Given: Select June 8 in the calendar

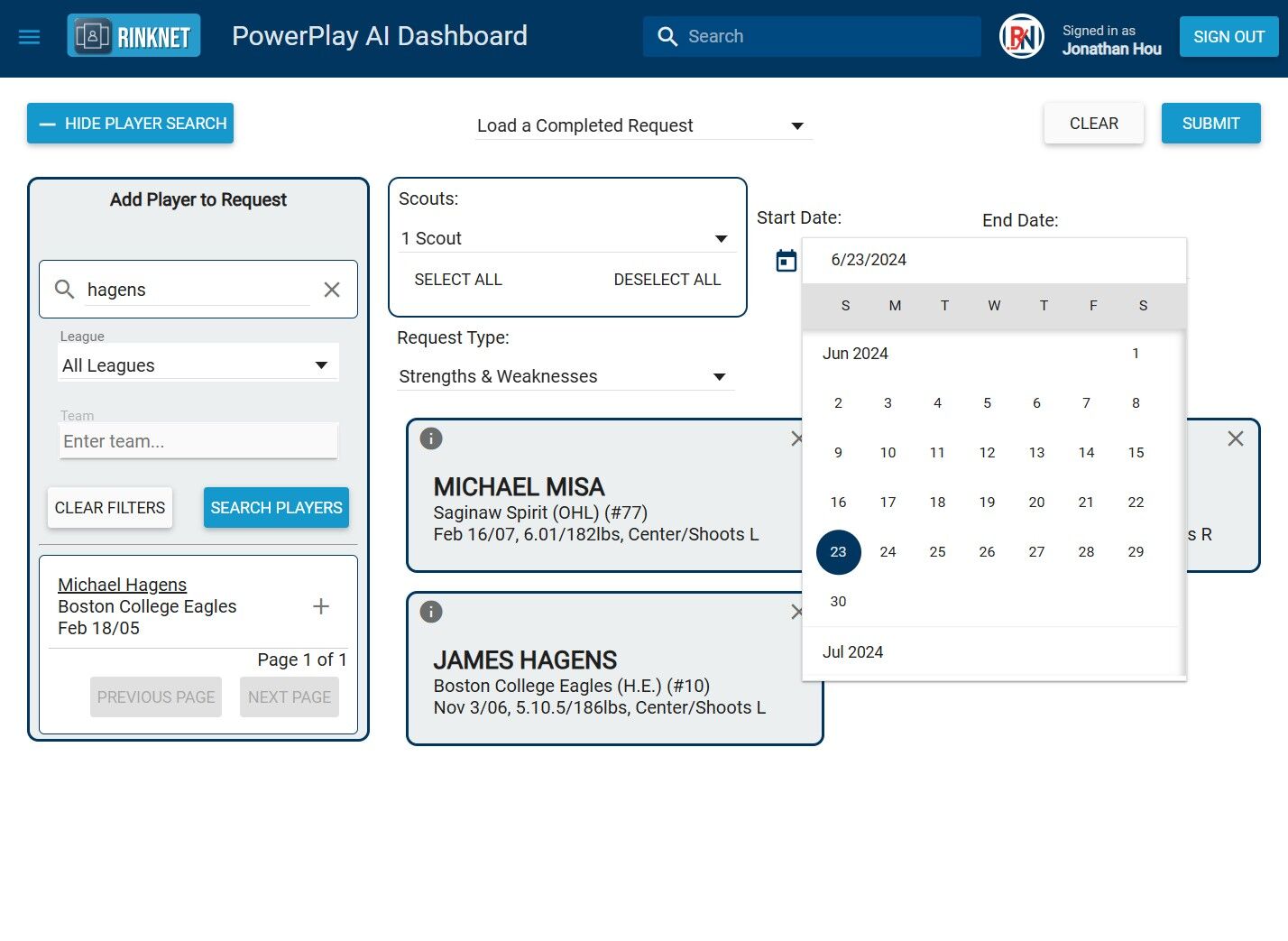Looking at the screenshot, I should pyautogui.click(x=1136, y=403).
